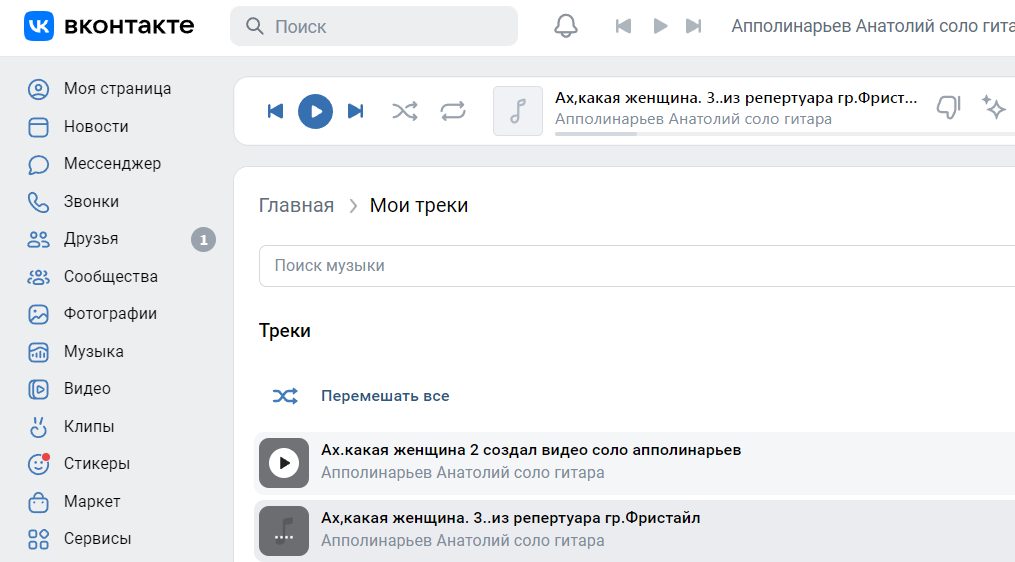This screenshot has width=1015, height=562.
Task: Click the music note cover in player
Action: click(518, 111)
